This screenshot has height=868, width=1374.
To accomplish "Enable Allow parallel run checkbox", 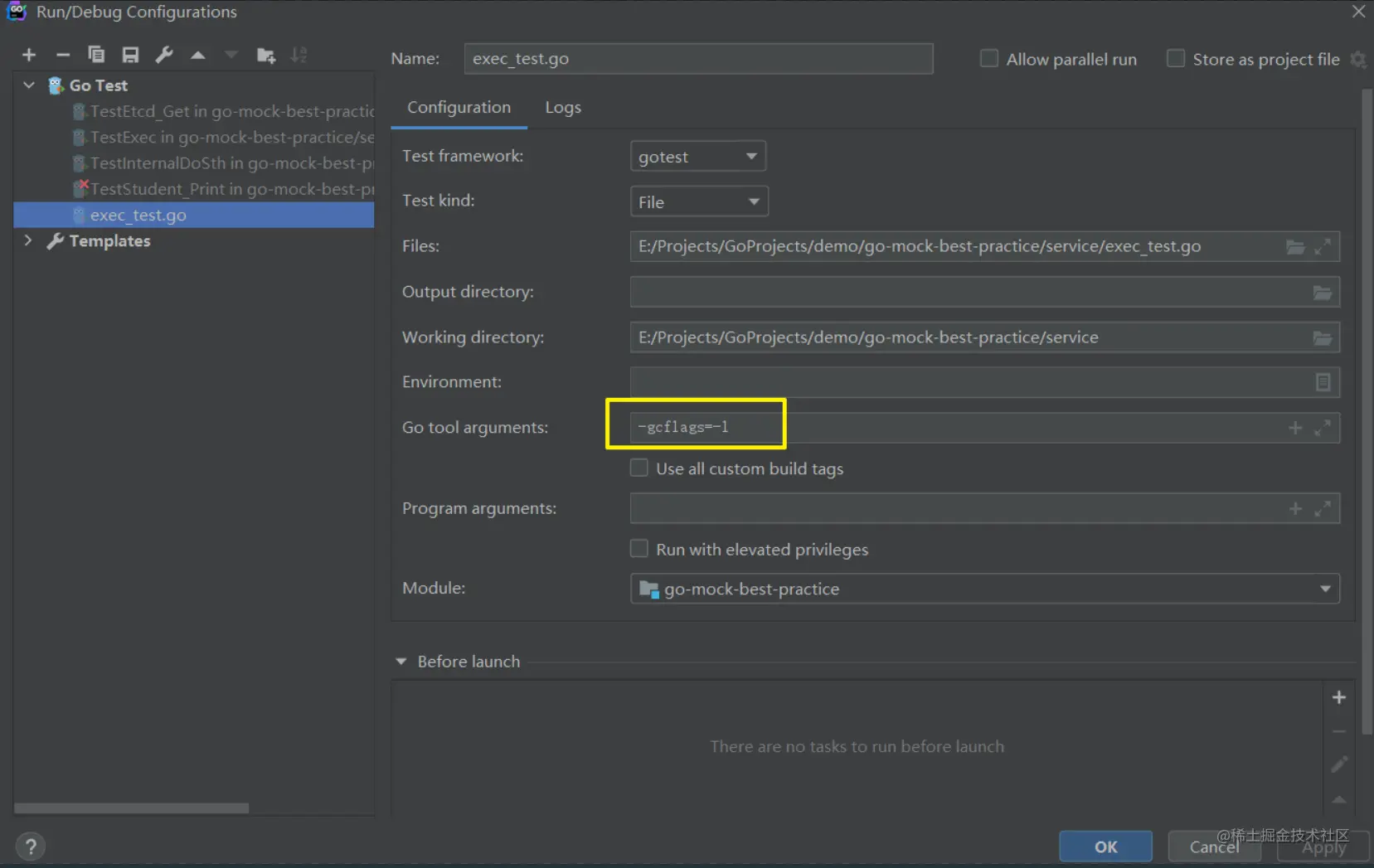I will (x=989, y=59).
